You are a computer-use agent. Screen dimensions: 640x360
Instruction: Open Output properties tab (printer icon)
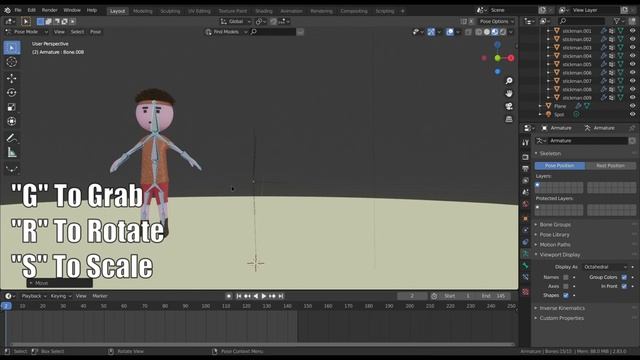[x=525, y=168]
